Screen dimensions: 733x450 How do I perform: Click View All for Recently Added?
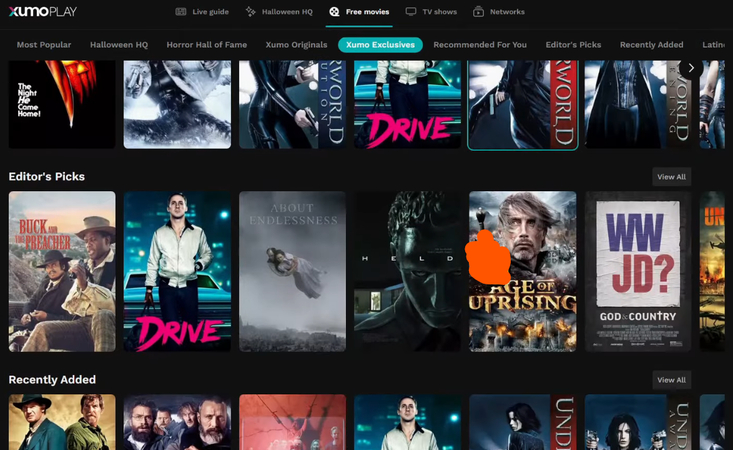coord(671,380)
